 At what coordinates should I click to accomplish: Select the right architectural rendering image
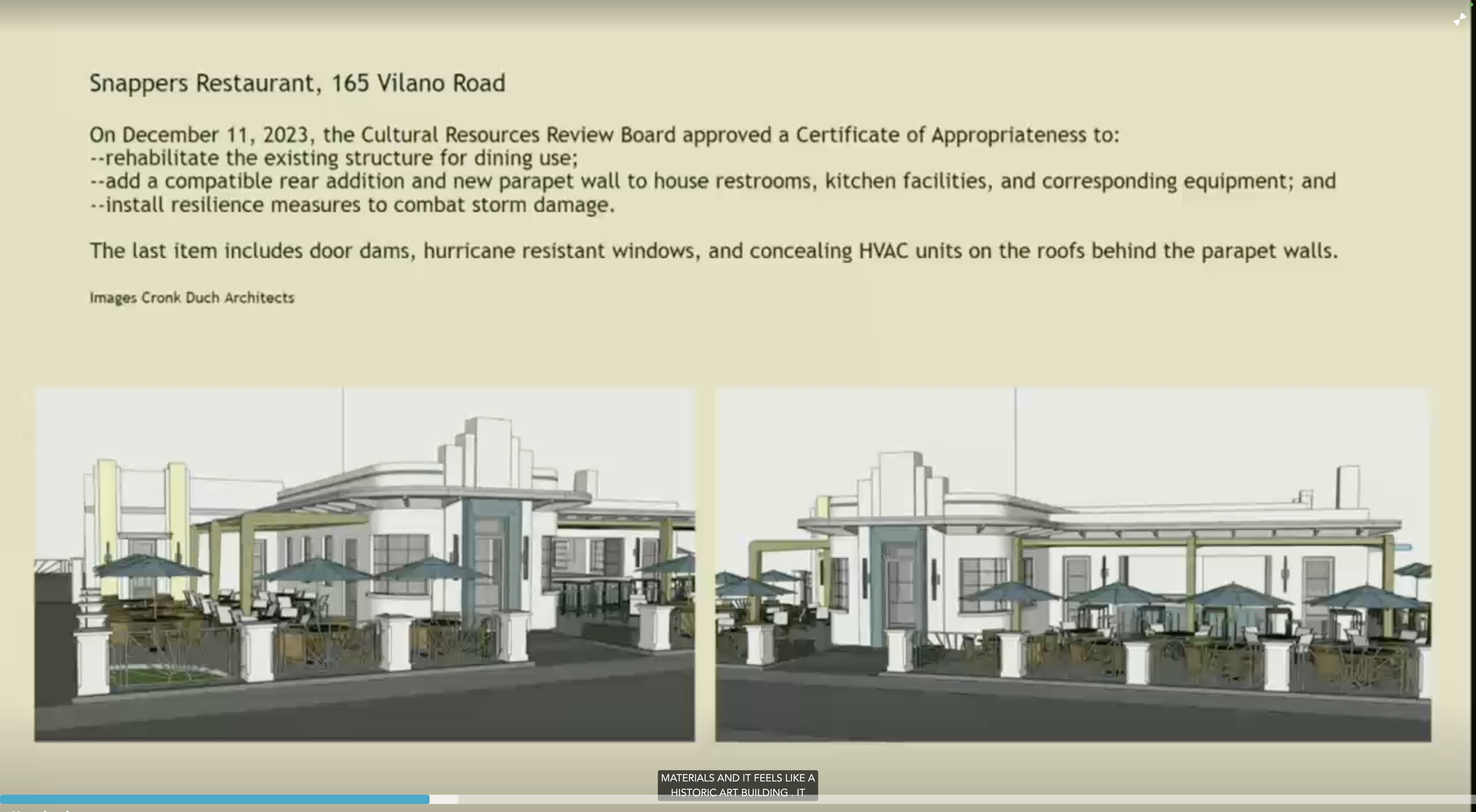click(1073, 564)
